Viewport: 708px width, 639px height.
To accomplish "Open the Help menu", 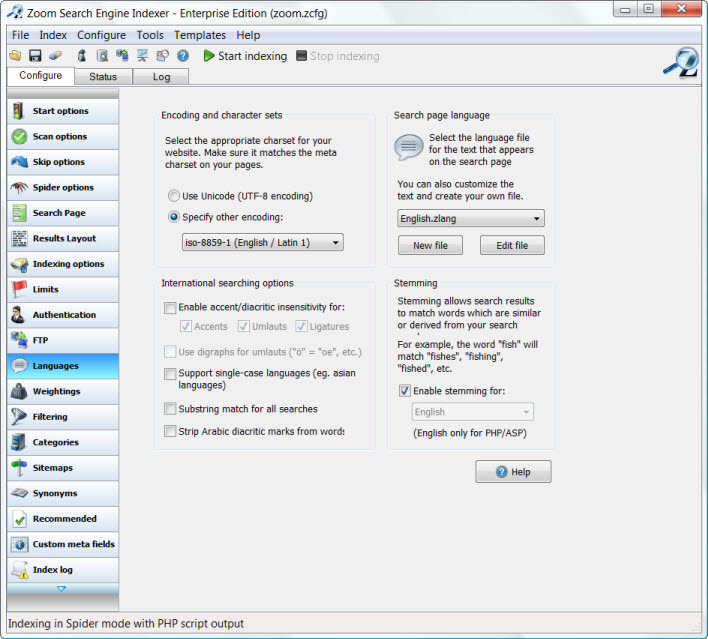I will tap(248, 35).
